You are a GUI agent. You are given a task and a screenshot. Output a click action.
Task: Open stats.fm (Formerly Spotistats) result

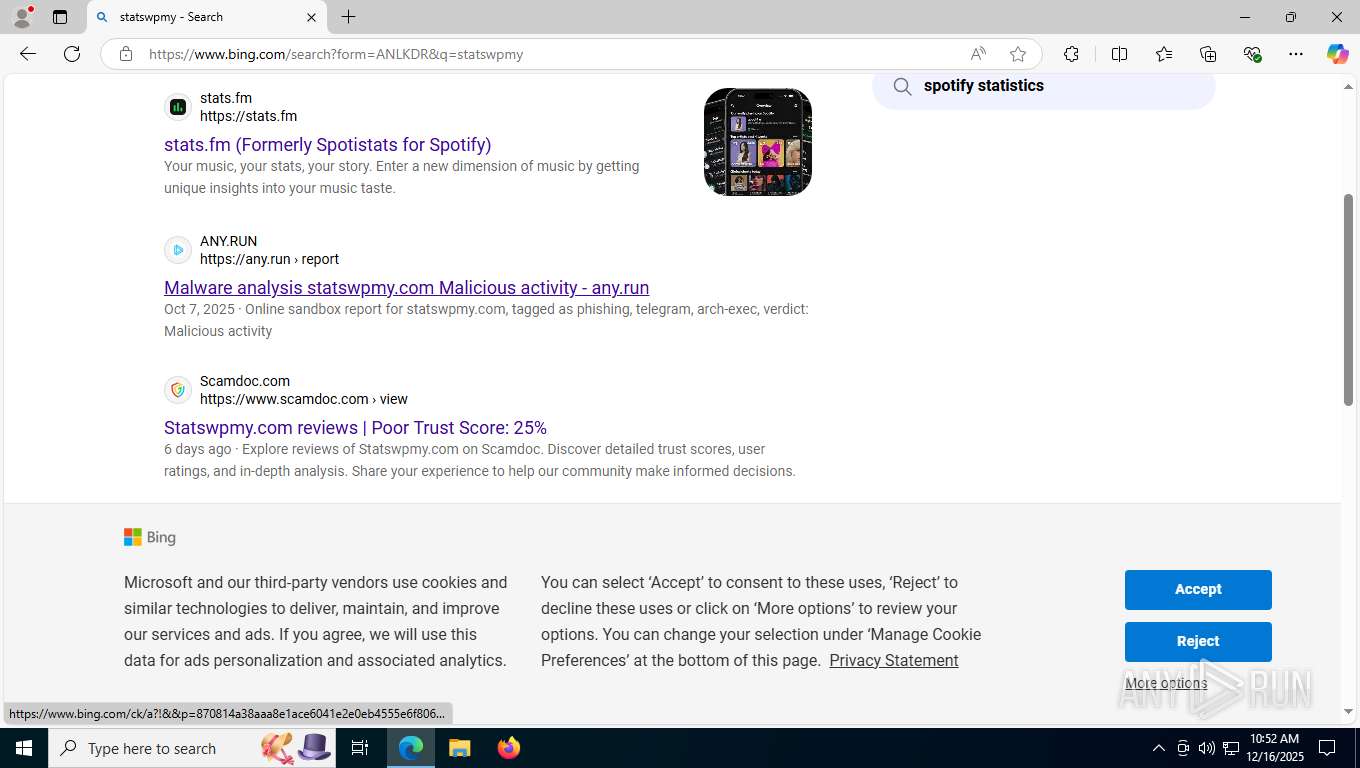[328, 145]
